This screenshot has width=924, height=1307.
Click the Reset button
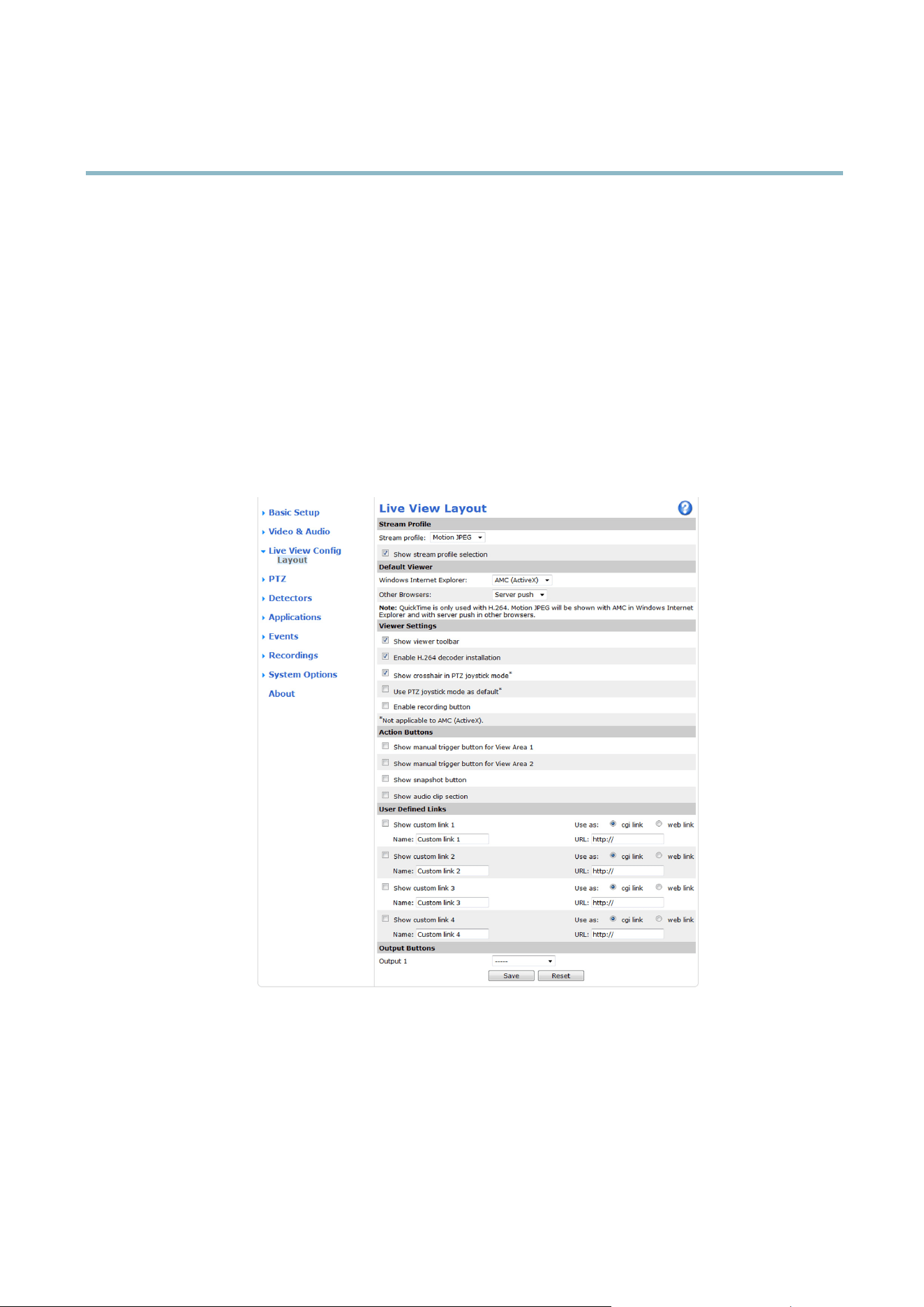tap(561, 976)
